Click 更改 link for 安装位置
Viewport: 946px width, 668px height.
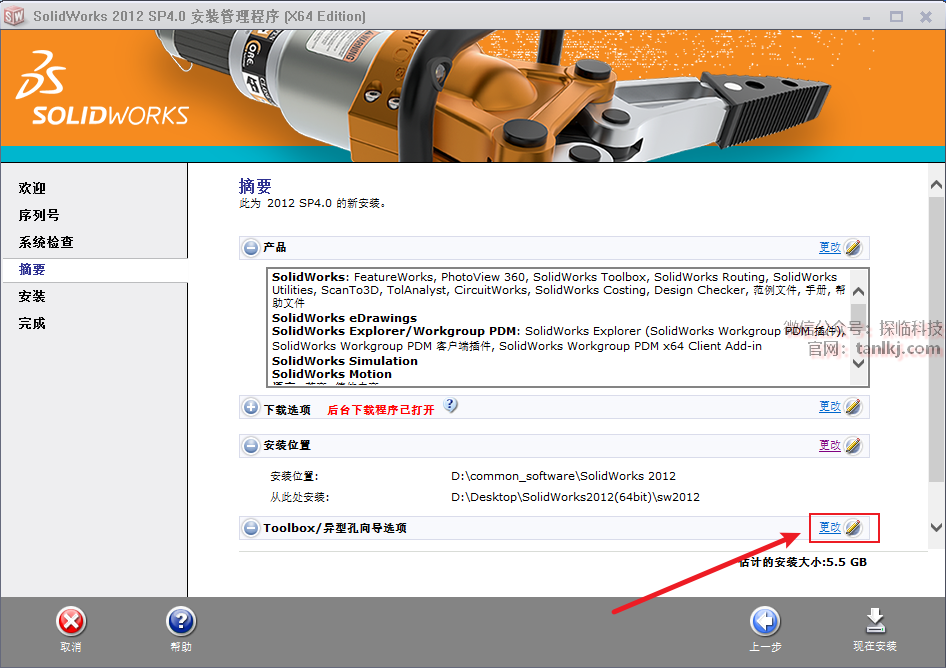830,445
